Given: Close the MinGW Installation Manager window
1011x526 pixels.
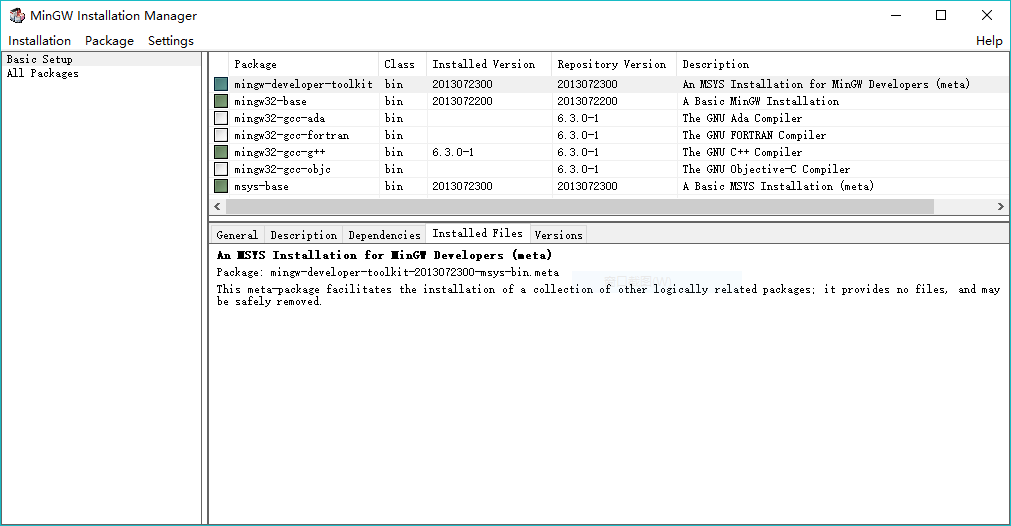Looking at the screenshot, I should (986, 15).
